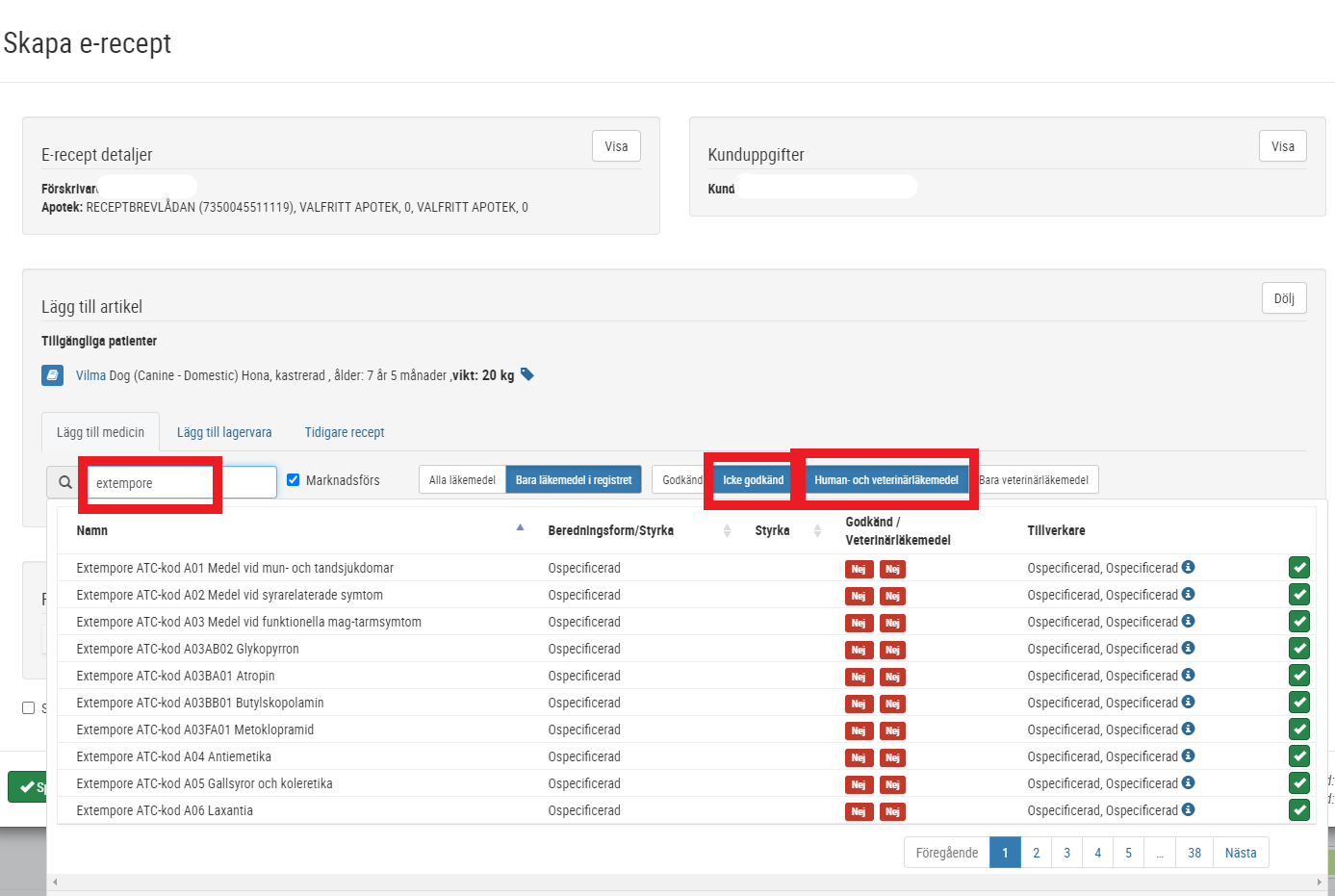The image size is (1335, 896).
Task: Click the Föregående pagination button
Action: (x=947, y=853)
